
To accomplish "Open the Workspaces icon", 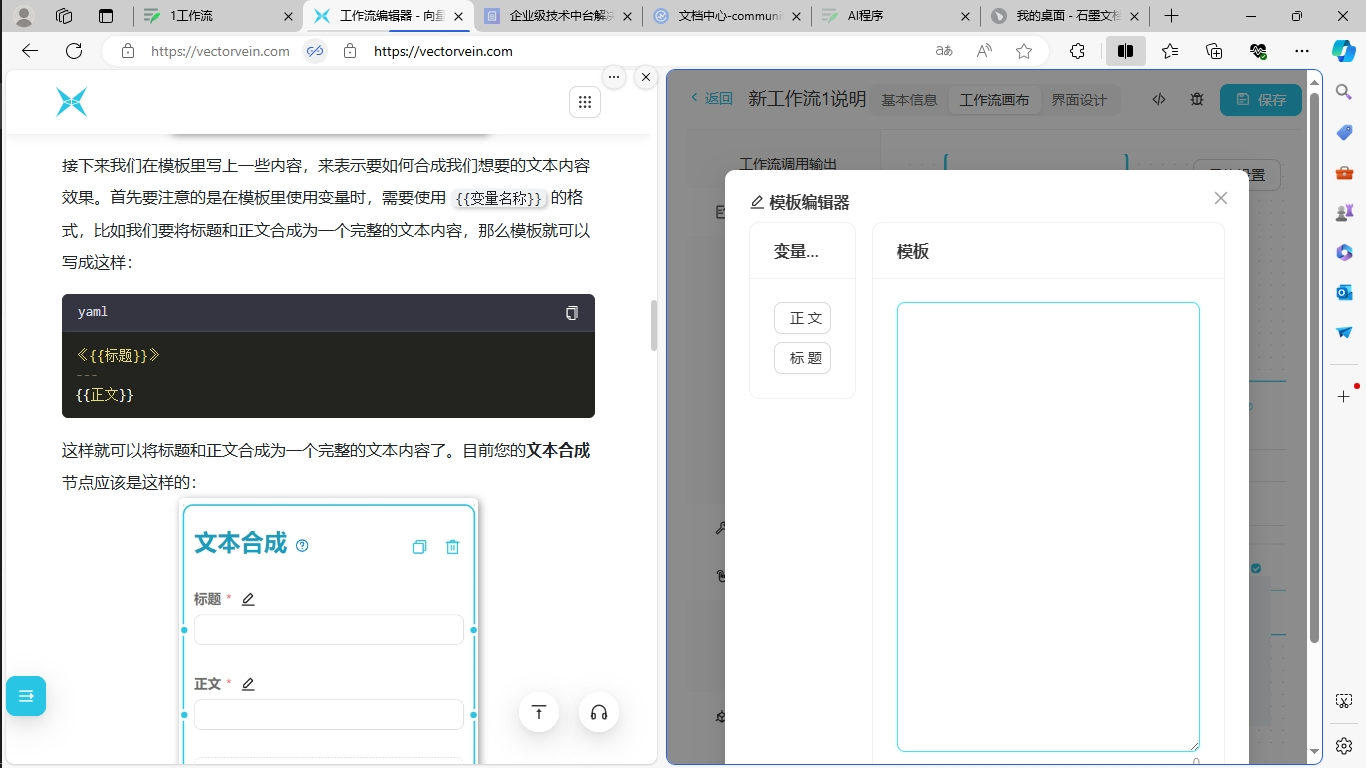I will point(64,16).
